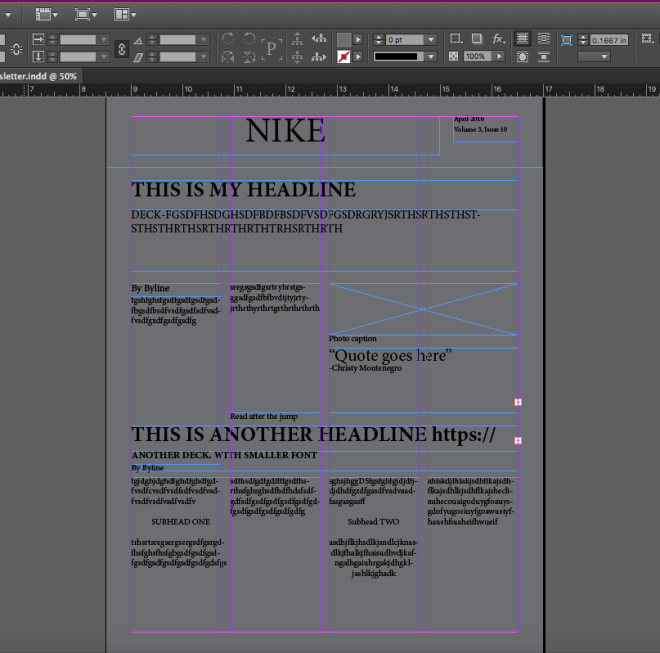Toggle the constrain proportions for scaling chain

click(122, 49)
